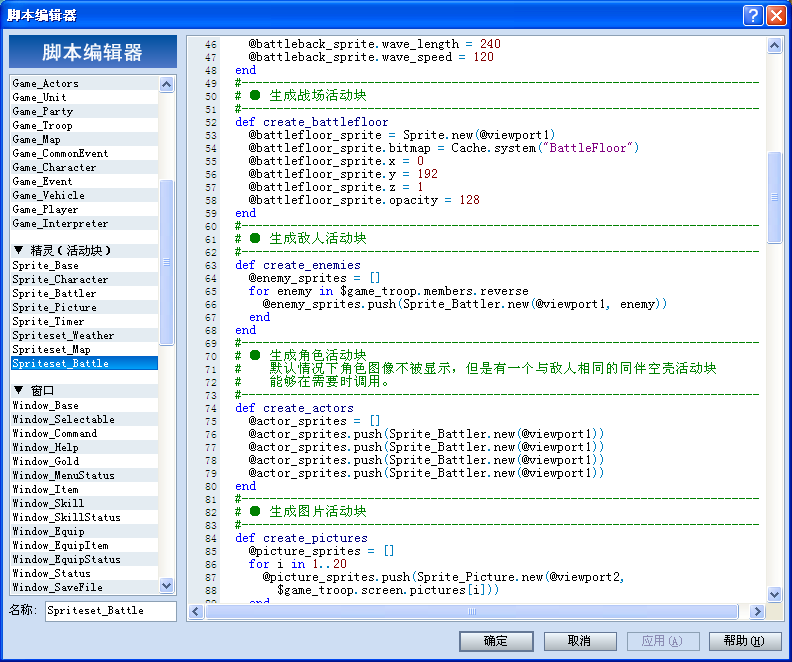Select Game_Map script
The image size is (792, 662).
[x=84, y=139]
